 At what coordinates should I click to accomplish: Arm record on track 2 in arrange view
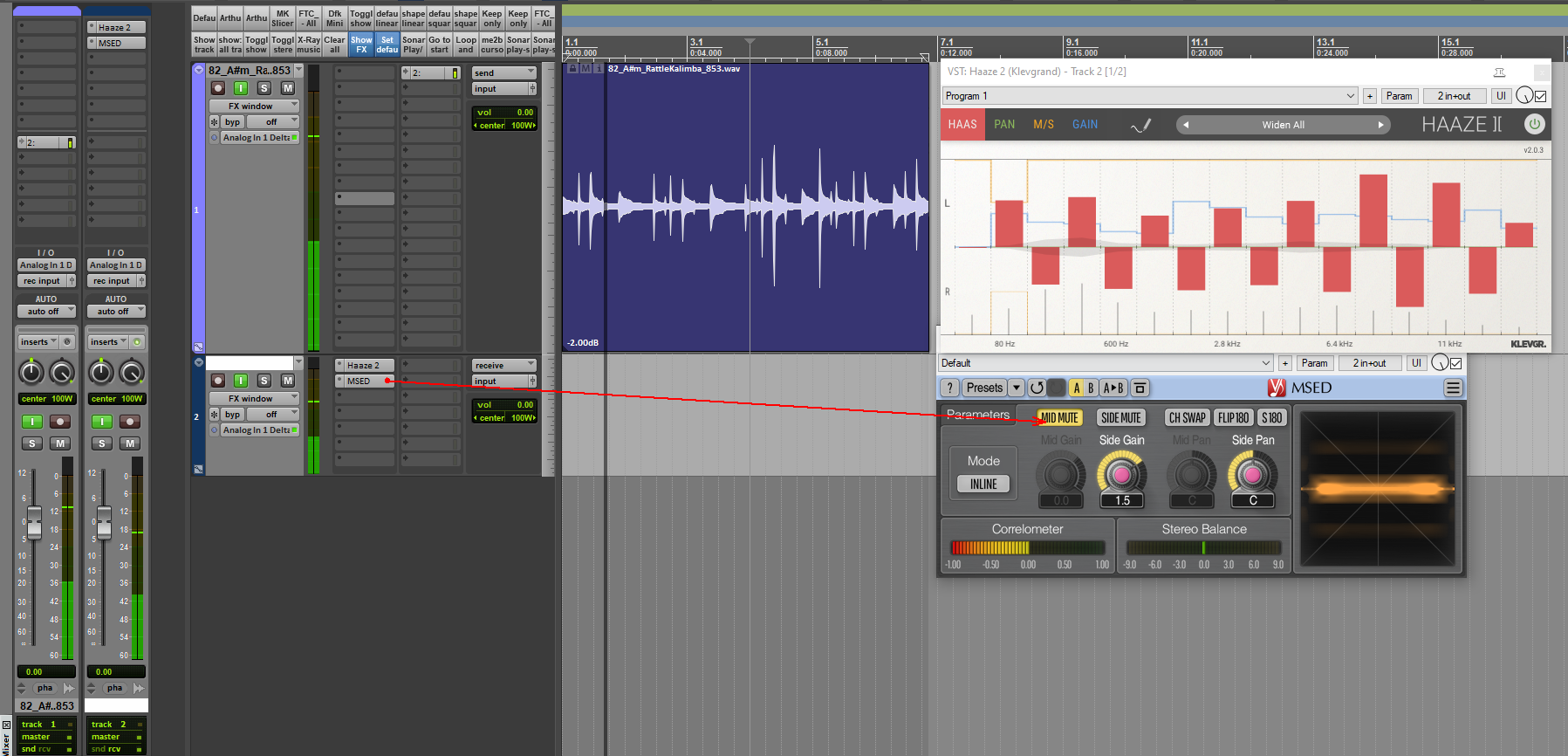[x=218, y=381]
